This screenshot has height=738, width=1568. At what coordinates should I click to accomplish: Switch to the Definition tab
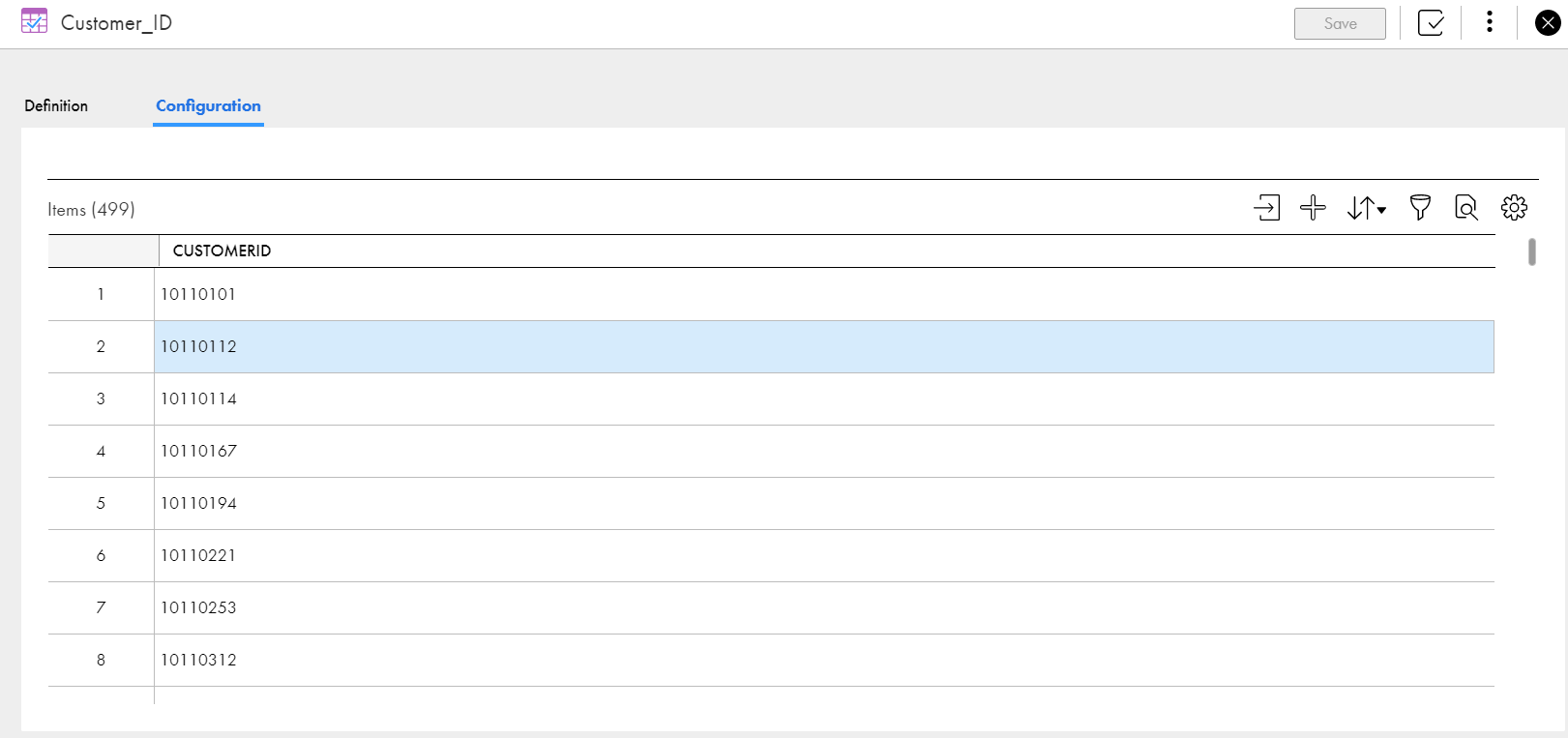(56, 105)
